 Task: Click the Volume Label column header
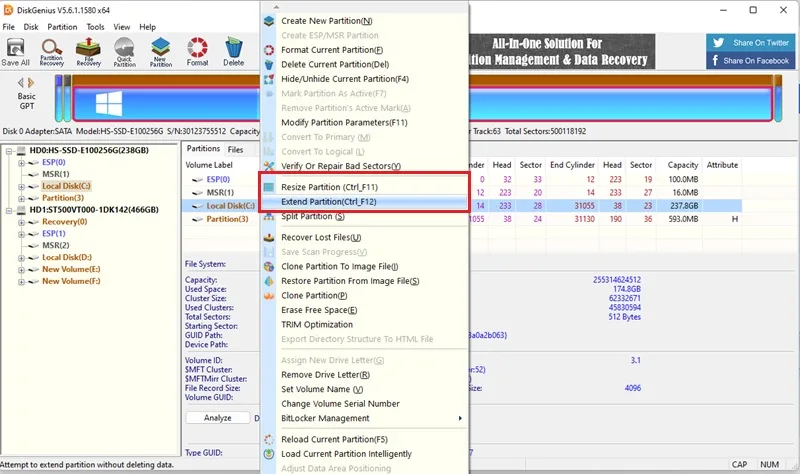[209, 165]
